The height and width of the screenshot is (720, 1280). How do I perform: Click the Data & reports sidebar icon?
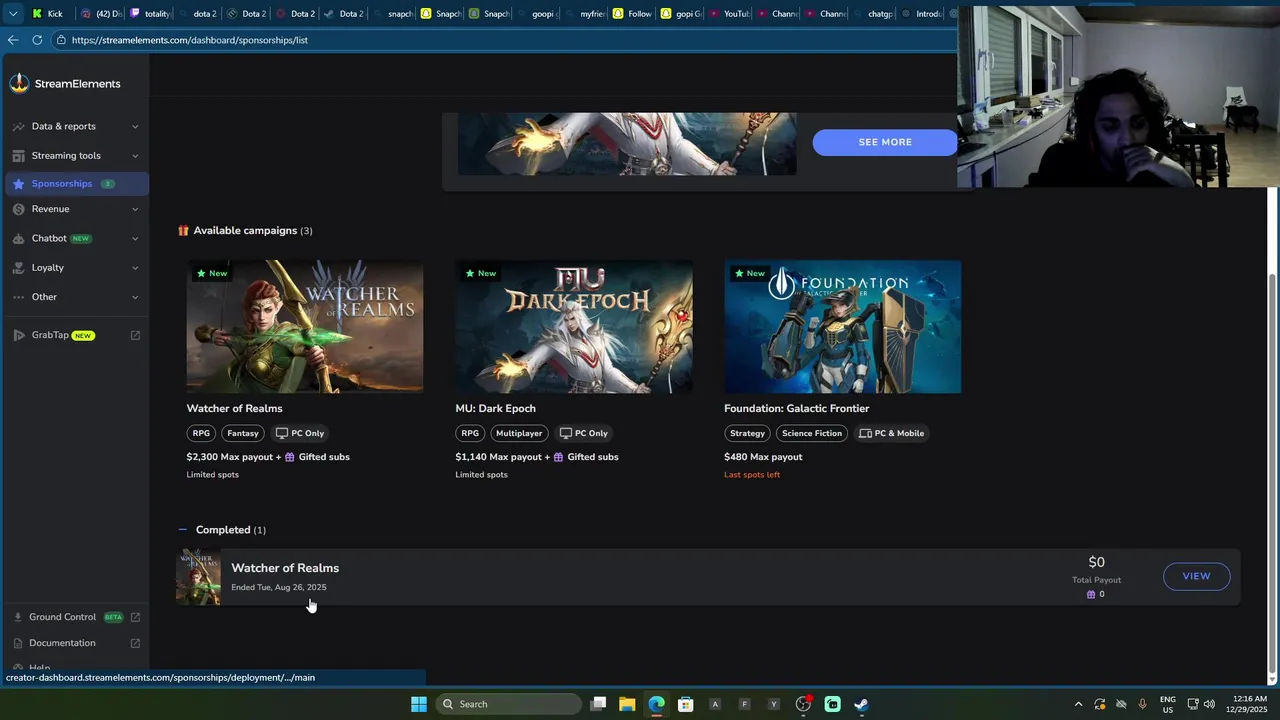click(x=18, y=126)
